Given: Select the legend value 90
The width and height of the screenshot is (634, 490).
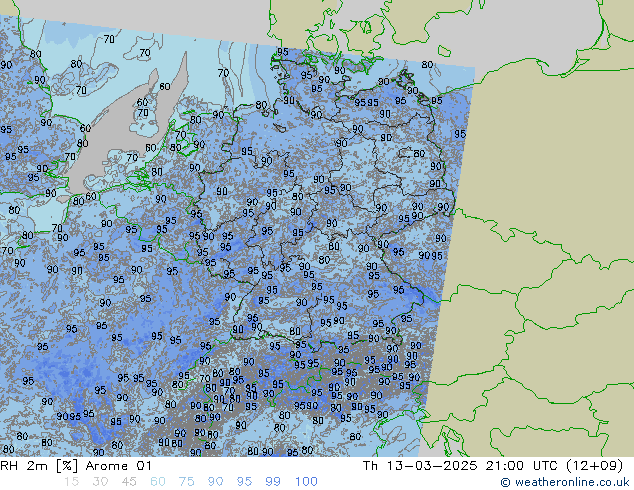Looking at the screenshot, I should (x=215, y=482).
